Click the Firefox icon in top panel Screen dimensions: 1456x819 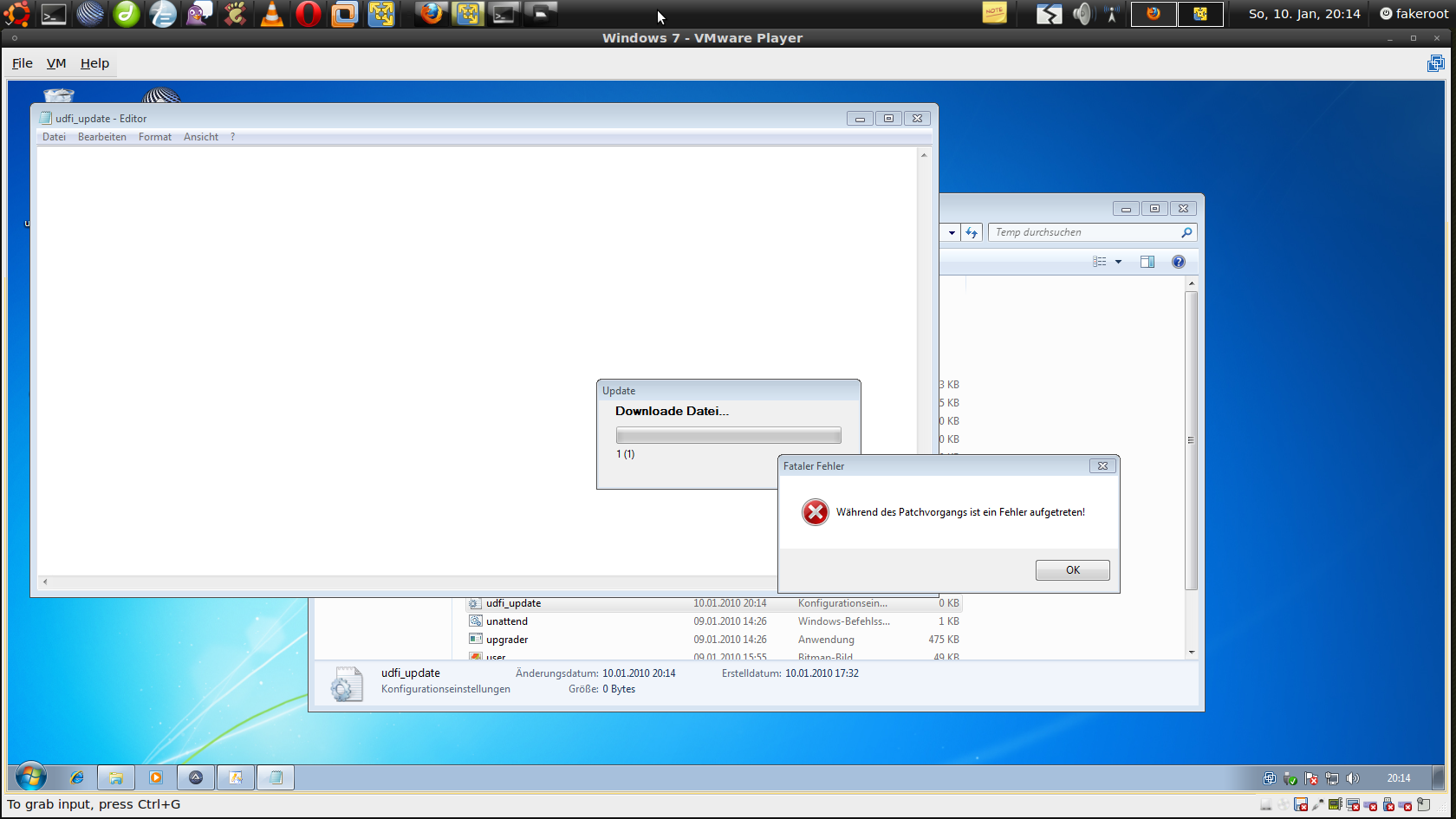(431, 14)
